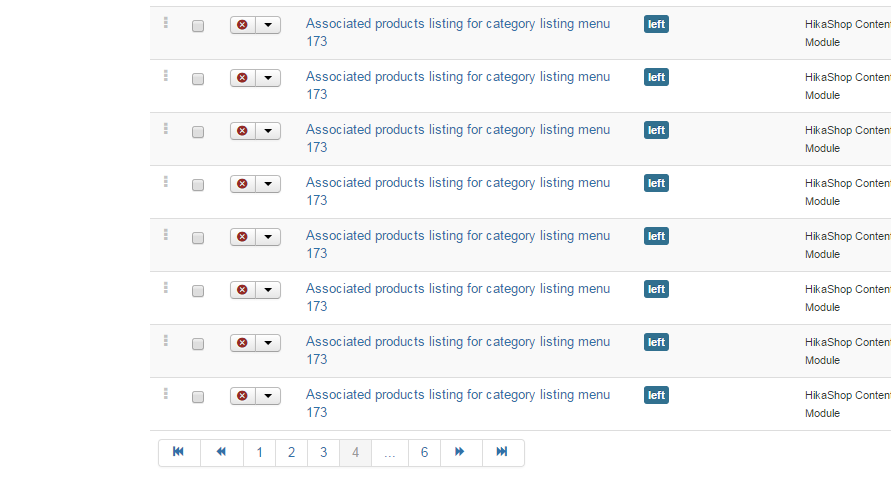Grab the drag handle icon of the top row
This screenshot has width=891, height=485.
166,23
